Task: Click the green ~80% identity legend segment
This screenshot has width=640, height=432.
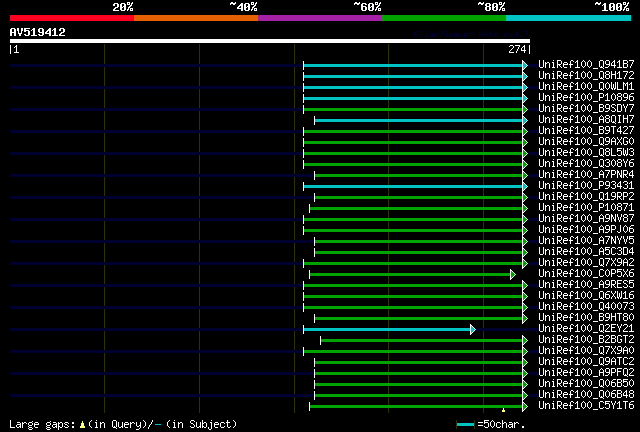Action: coord(444,18)
